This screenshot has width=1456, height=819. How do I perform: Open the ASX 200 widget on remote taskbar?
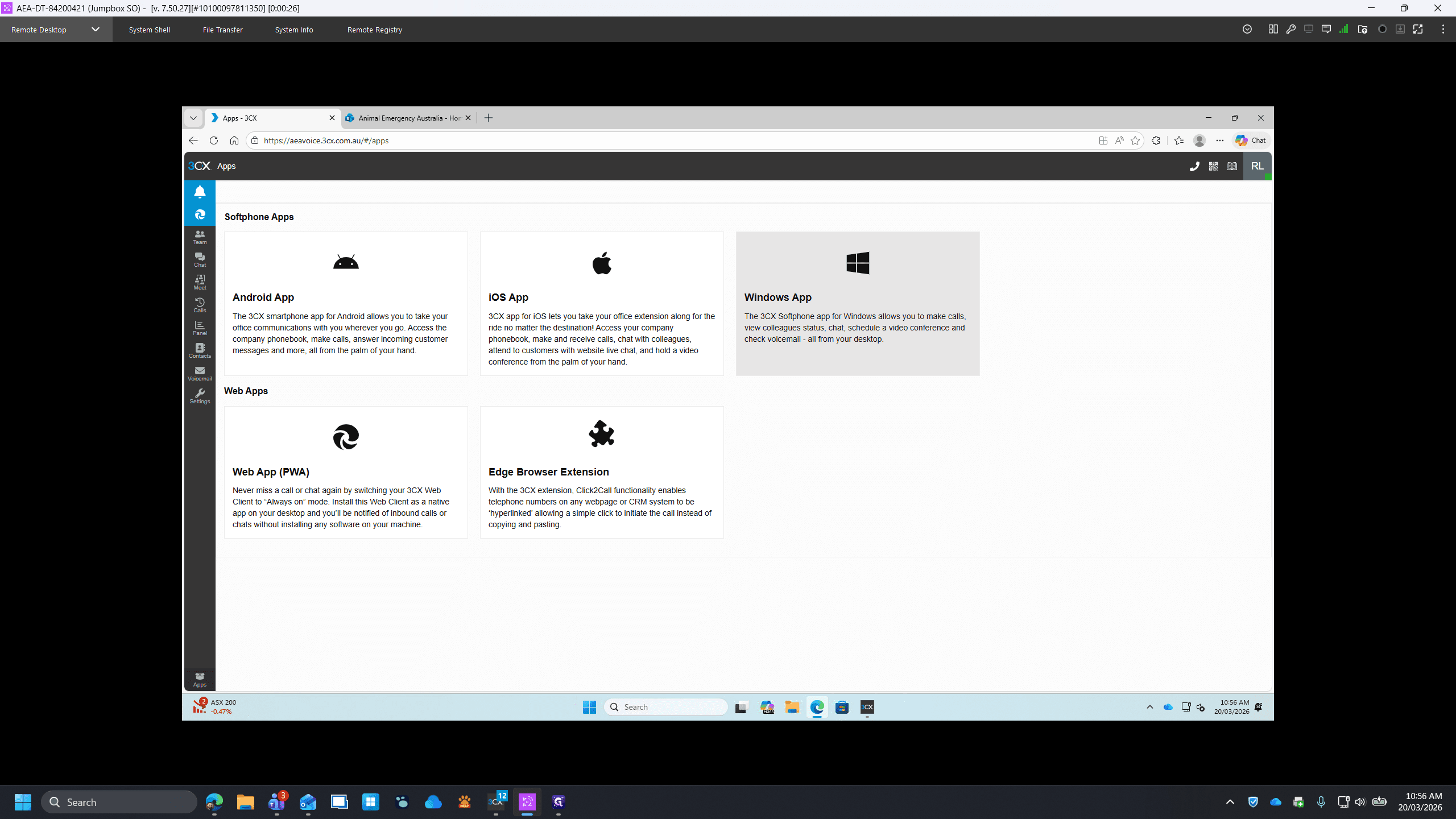point(215,706)
